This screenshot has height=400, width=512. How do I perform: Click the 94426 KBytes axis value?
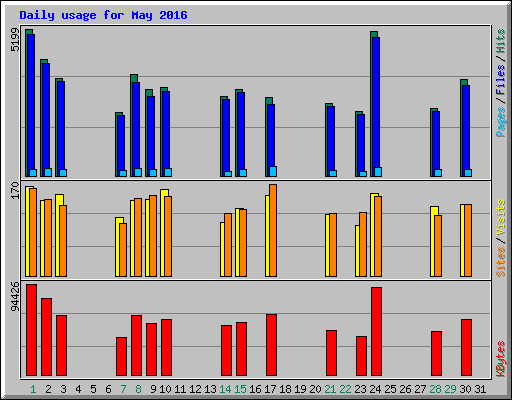15,297
